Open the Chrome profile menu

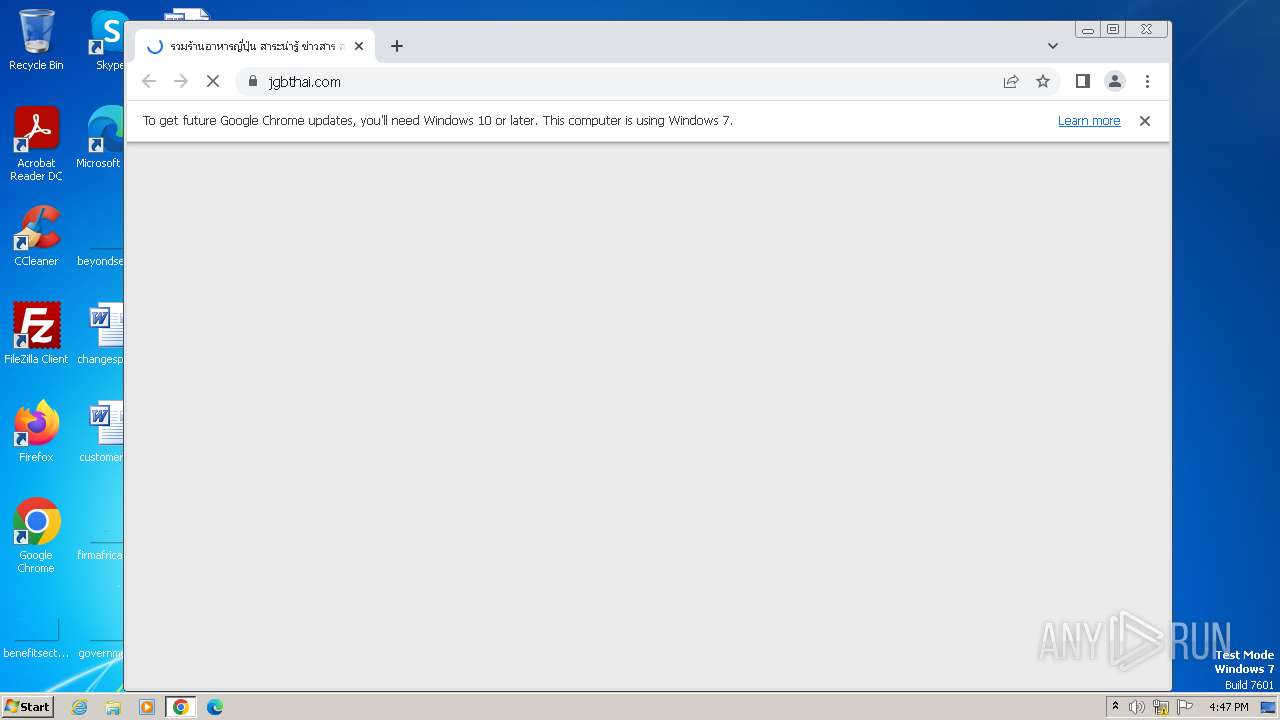point(1115,81)
